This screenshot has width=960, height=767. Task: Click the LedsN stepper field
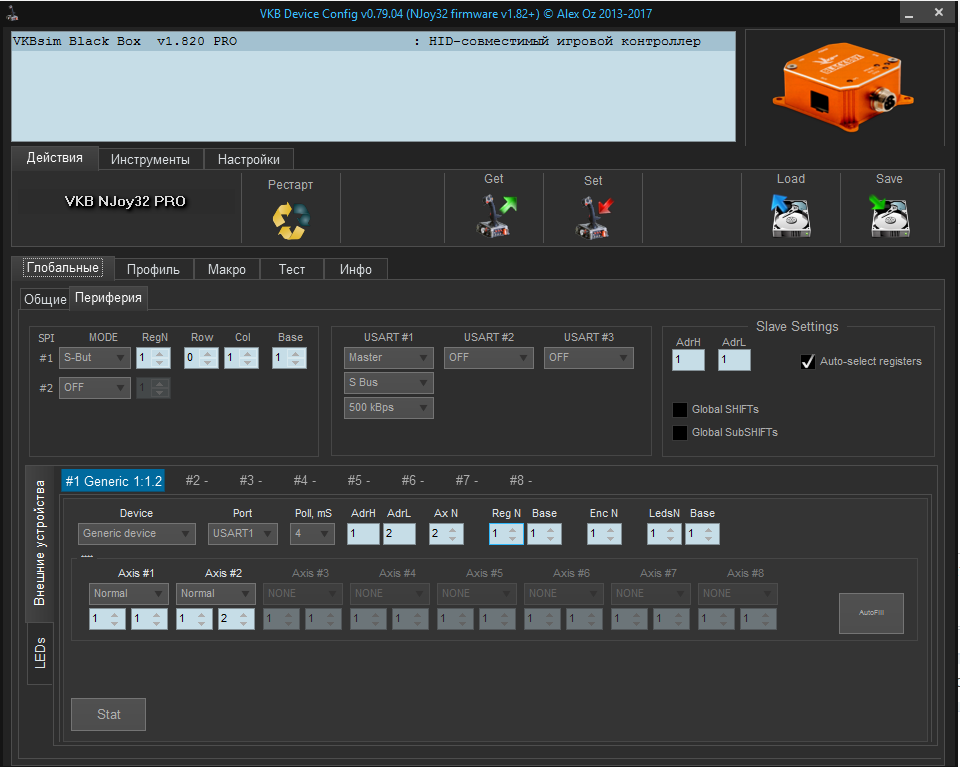(664, 534)
